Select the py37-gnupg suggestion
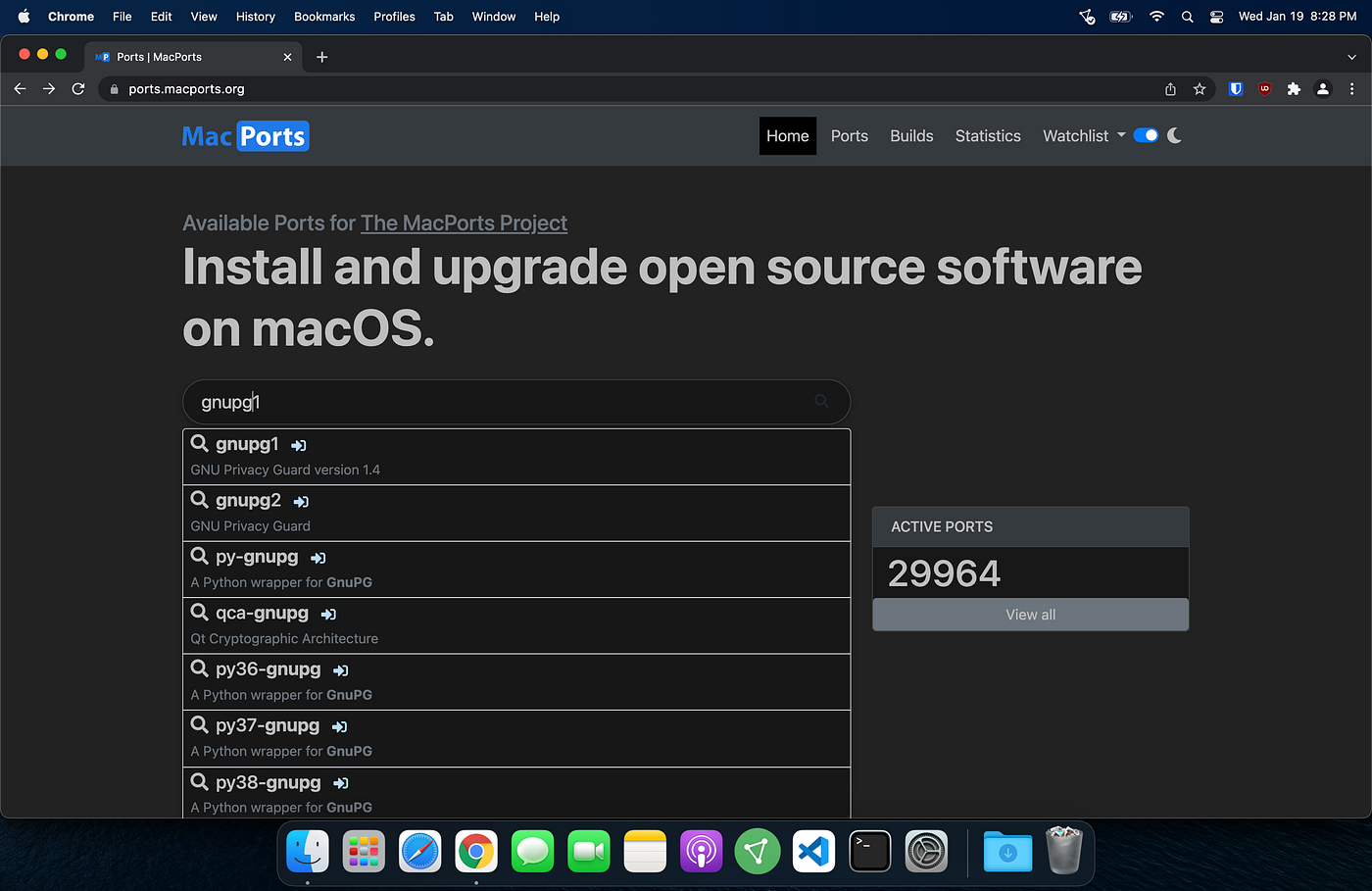Viewport: 1372px width, 891px height. pyautogui.click(x=516, y=739)
